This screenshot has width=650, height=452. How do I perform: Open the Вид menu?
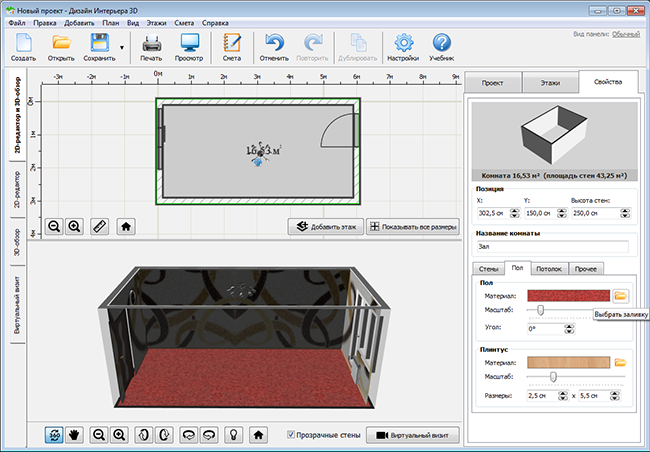[x=133, y=23]
